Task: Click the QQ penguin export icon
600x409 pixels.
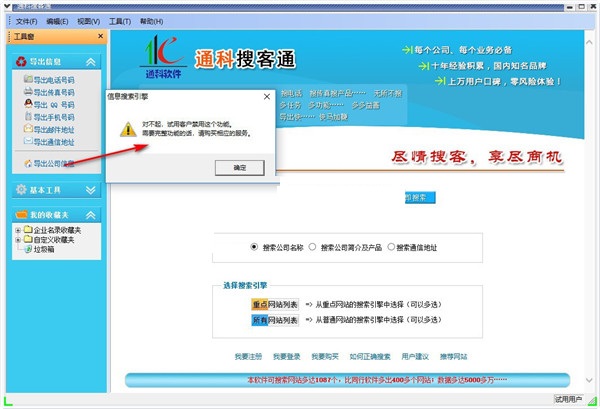Action: (28, 104)
